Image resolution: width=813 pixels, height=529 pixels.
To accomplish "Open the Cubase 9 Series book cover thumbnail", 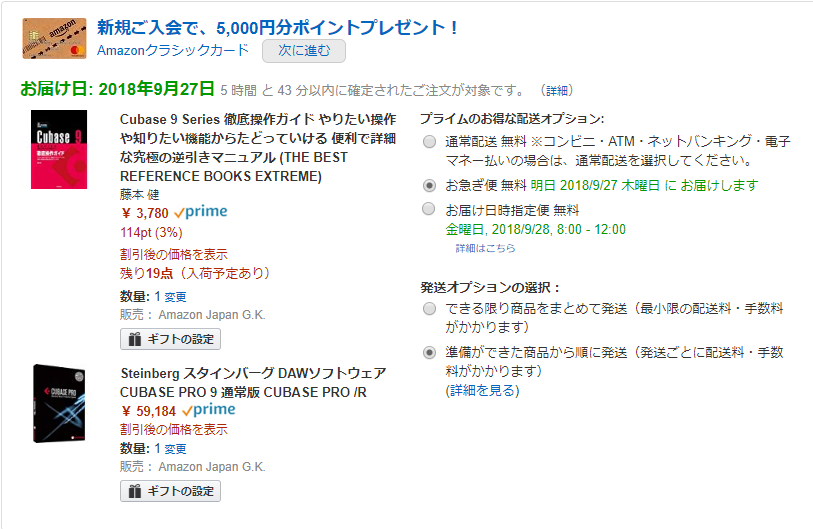I will tap(59, 149).
